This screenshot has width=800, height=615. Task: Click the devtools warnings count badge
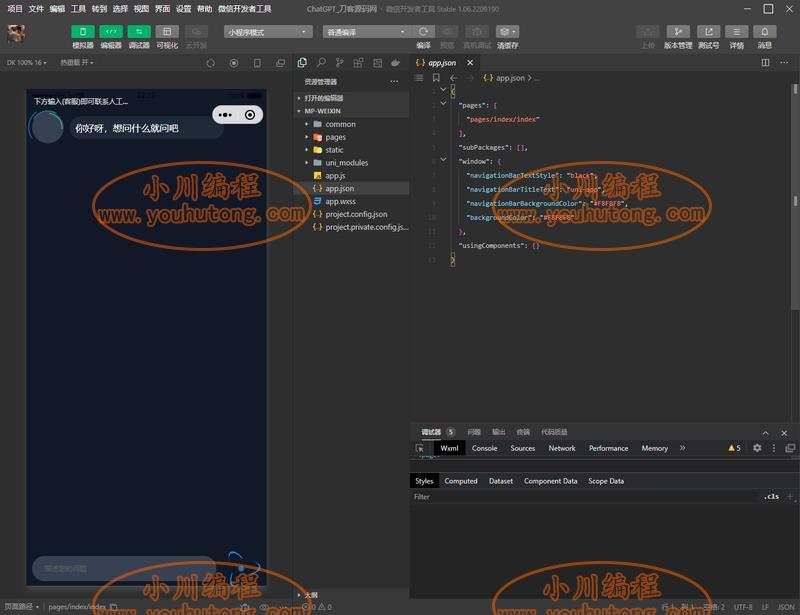[734, 448]
